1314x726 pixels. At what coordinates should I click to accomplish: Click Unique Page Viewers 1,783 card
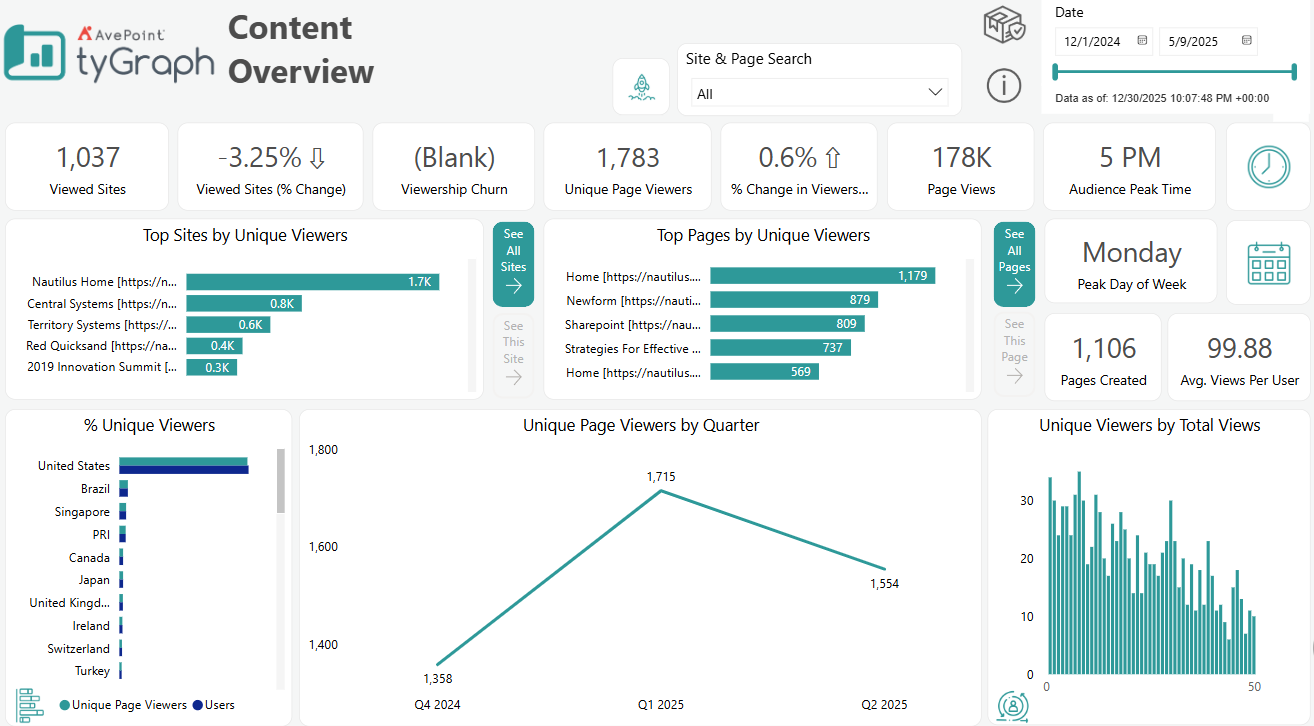click(628, 166)
